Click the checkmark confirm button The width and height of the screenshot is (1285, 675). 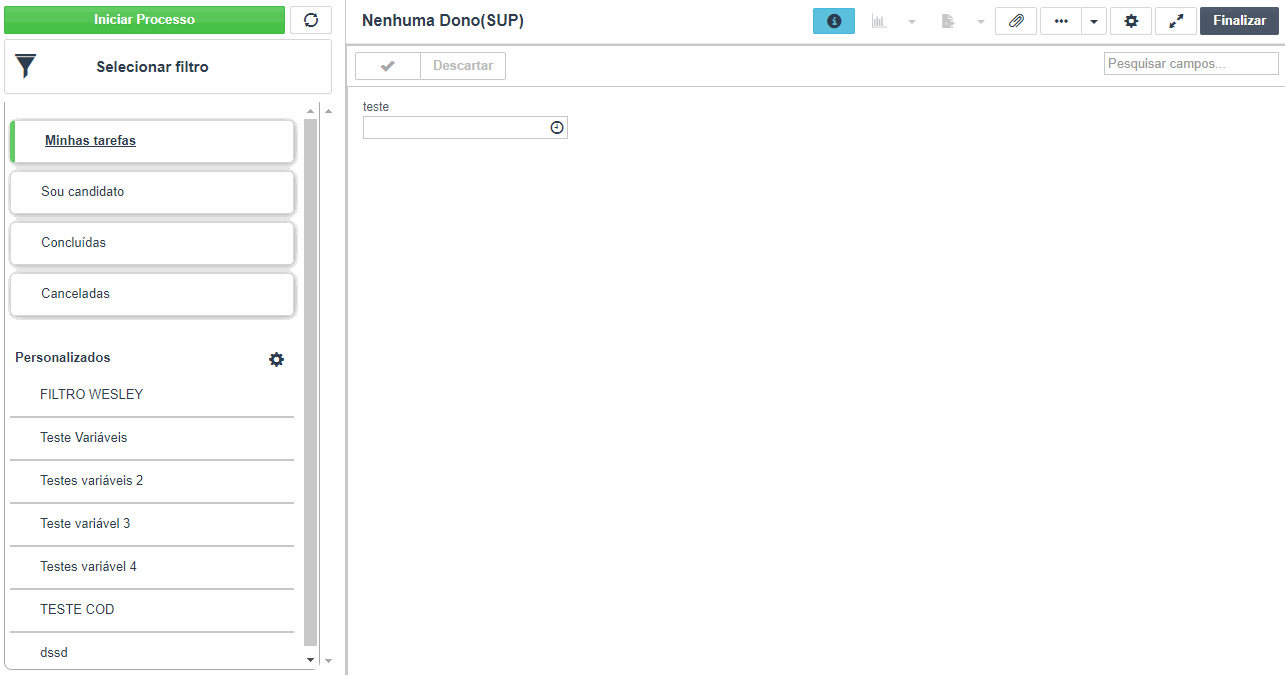click(388, 66)
